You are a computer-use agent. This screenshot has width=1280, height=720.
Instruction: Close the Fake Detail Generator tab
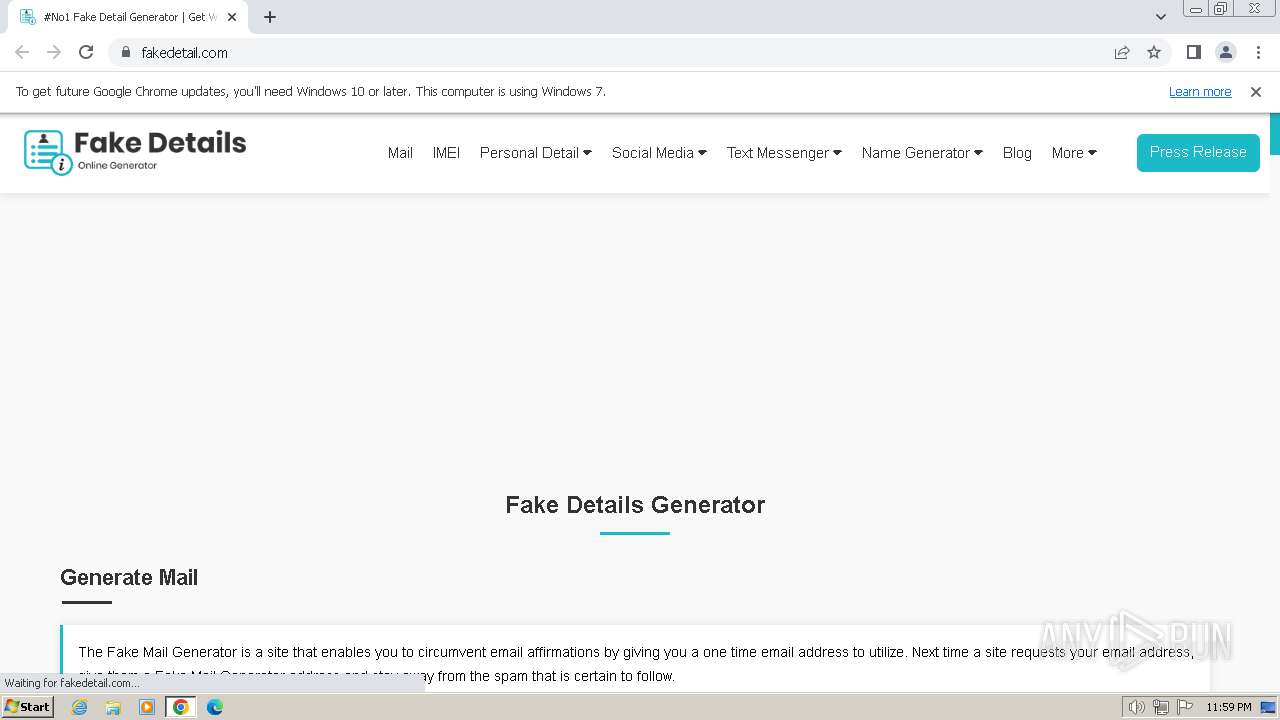232,17
